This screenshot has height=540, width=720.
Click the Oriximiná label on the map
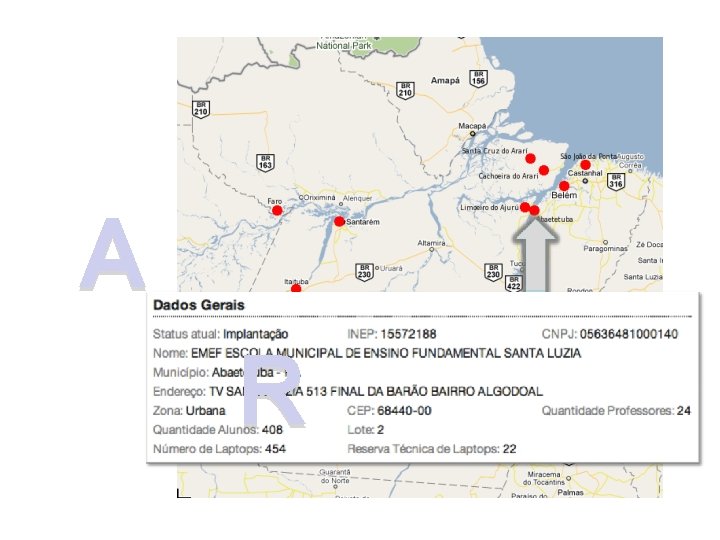click(317, 197)
